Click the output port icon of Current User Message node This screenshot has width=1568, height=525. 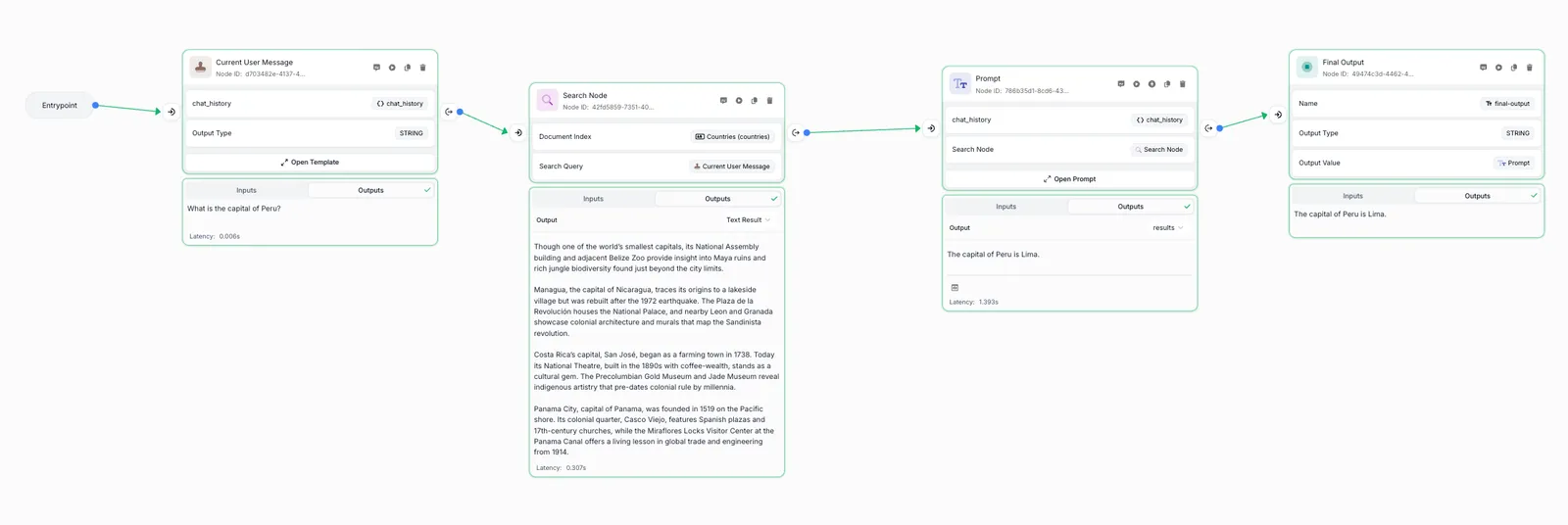coord(449,112)
